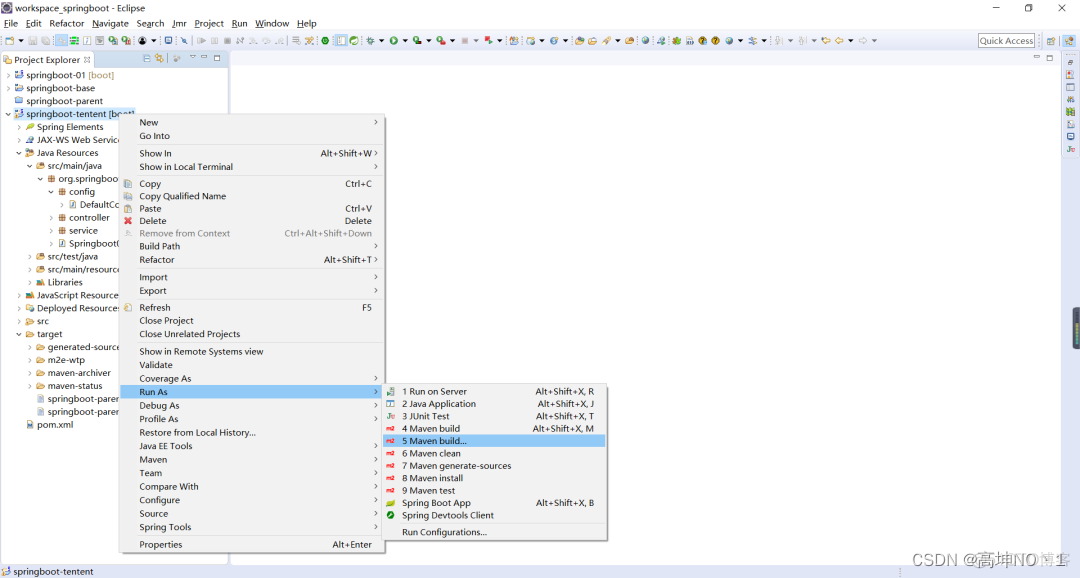The height and width of the screenshot is (578, 1080).
Task: Open the Navigate menu
Action: pos(110,23)
